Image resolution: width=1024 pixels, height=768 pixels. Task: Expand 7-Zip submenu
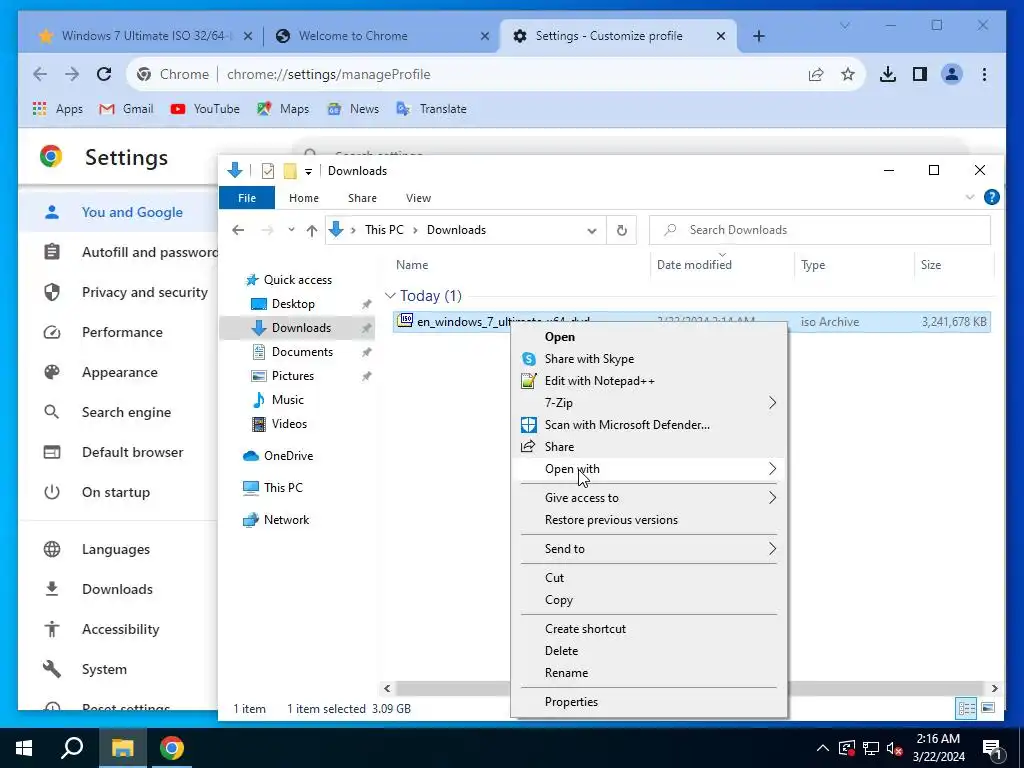[650, 403]
